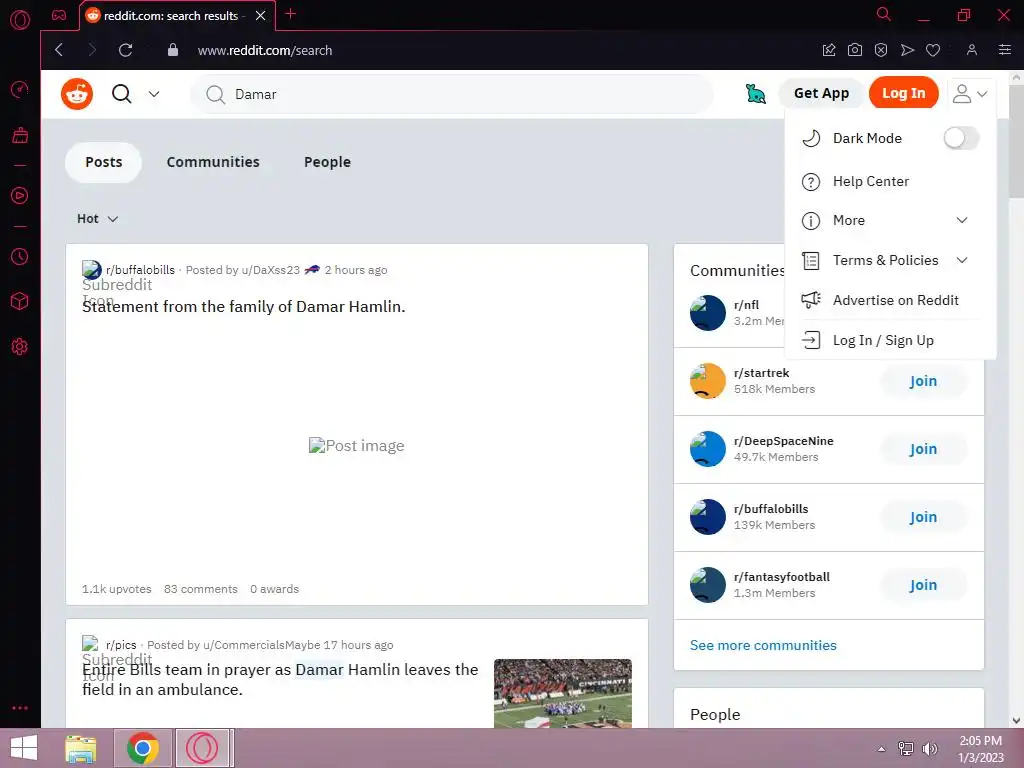Click the 83 comments text
Image resolution: width=1024 pixels, height=768 pixels.
[200, 589]
